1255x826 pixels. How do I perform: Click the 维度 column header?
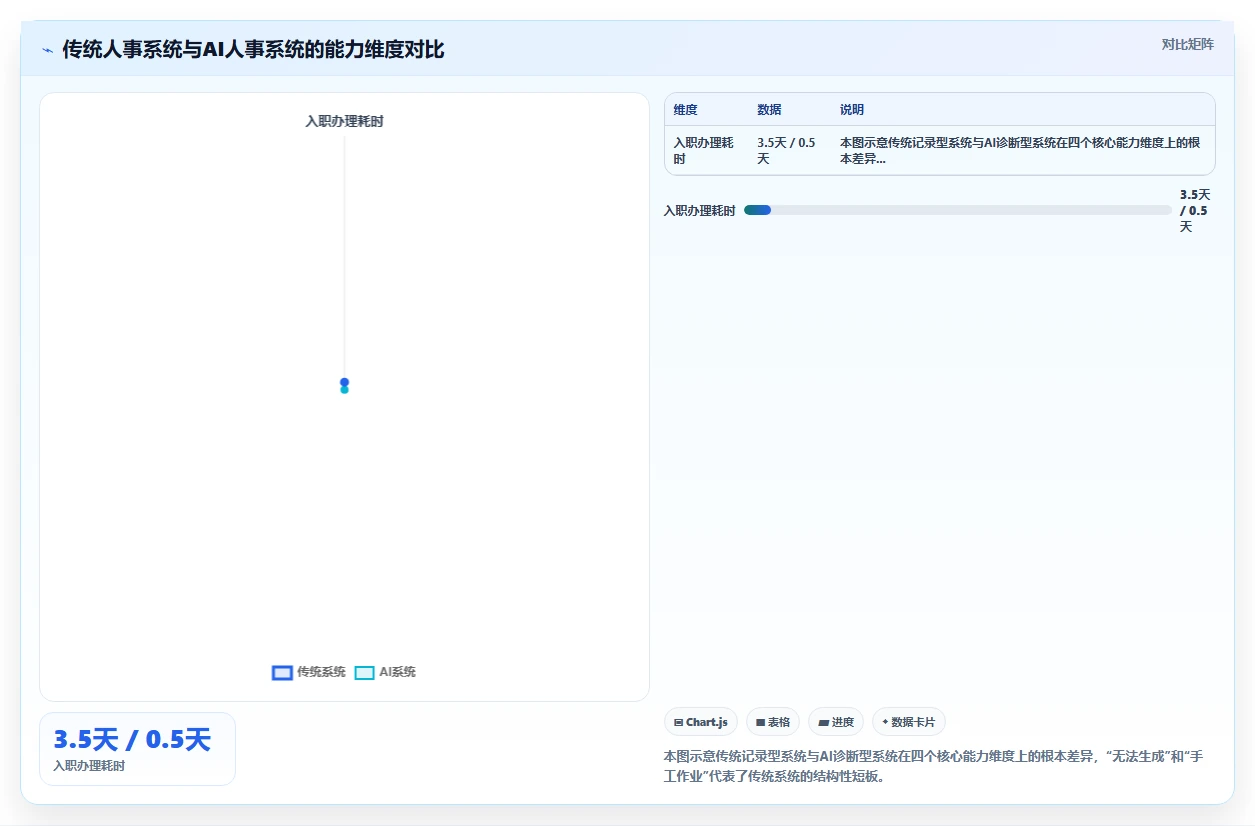[686, 110]
